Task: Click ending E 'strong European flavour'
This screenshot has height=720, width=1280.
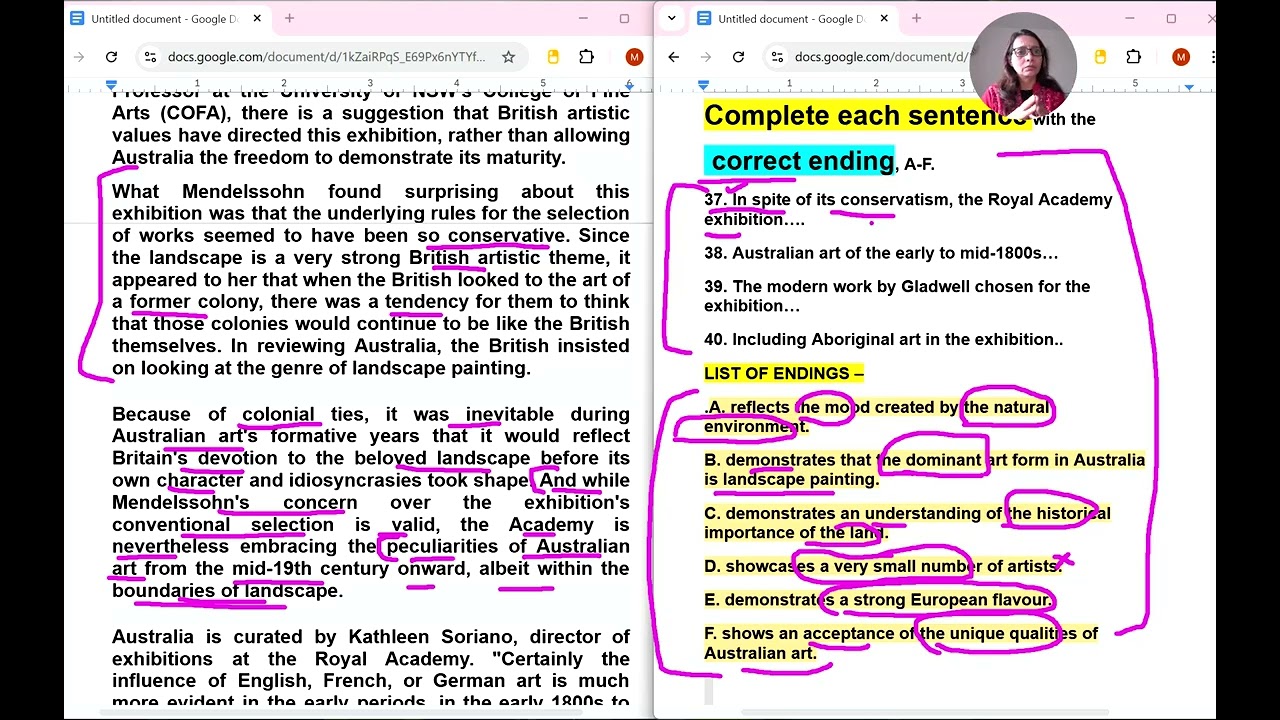Action: 879,600
